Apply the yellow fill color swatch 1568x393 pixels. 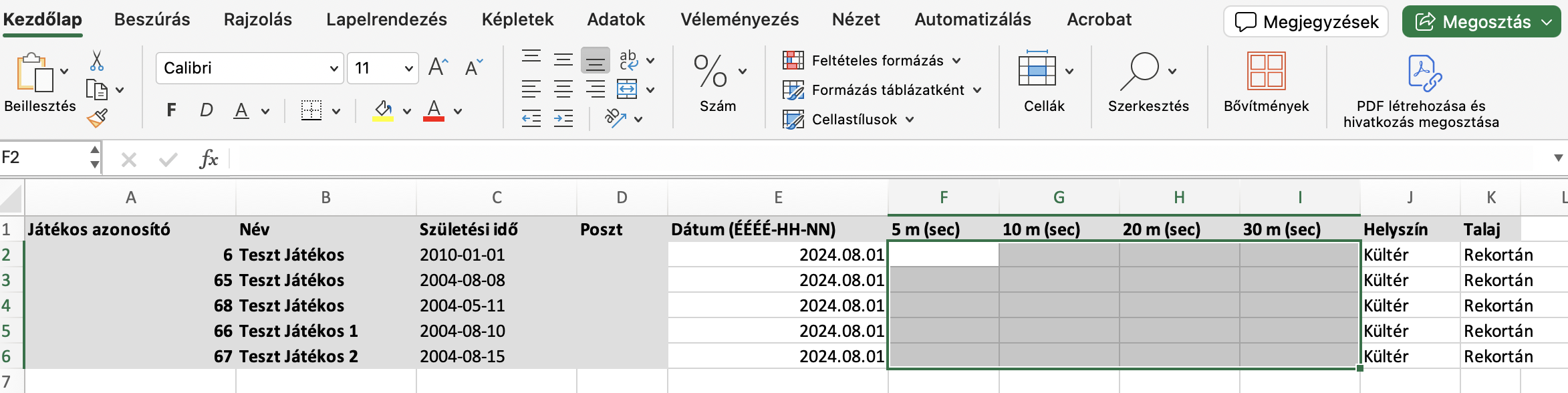(x=383, y=110)
